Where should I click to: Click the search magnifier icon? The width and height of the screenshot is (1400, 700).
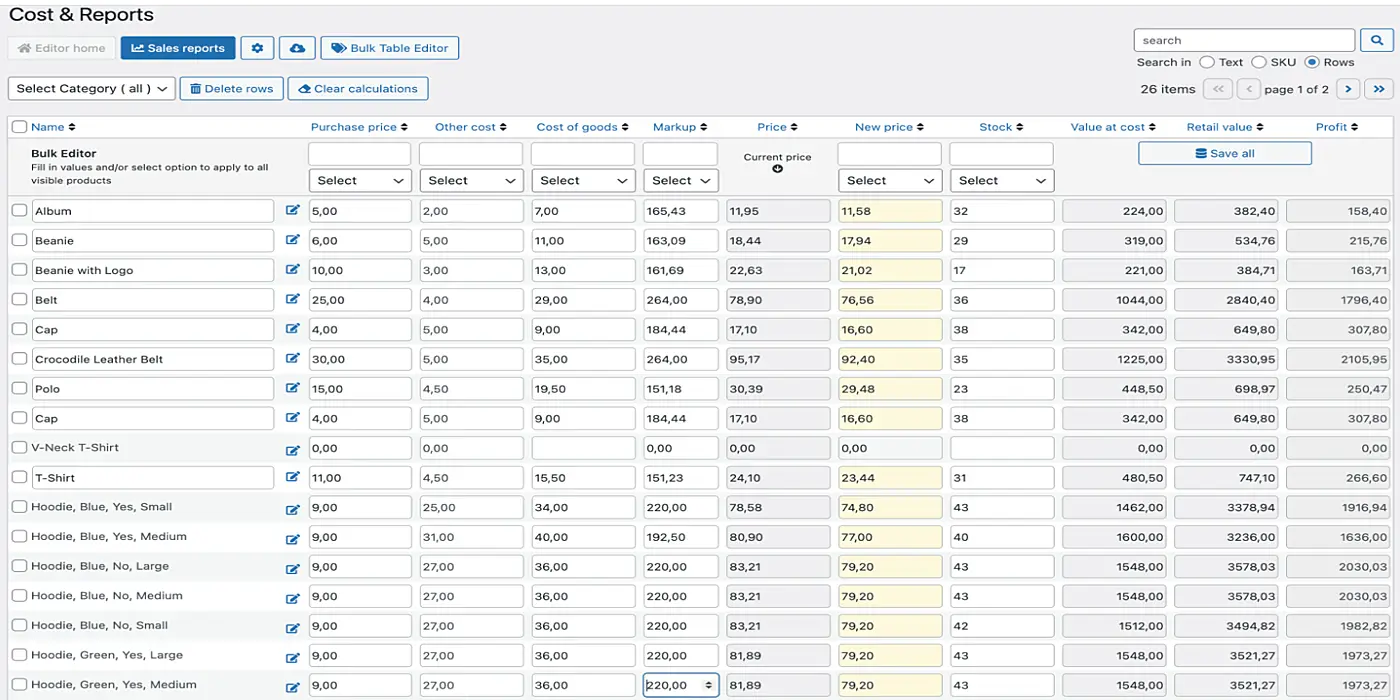(1377, 40)
